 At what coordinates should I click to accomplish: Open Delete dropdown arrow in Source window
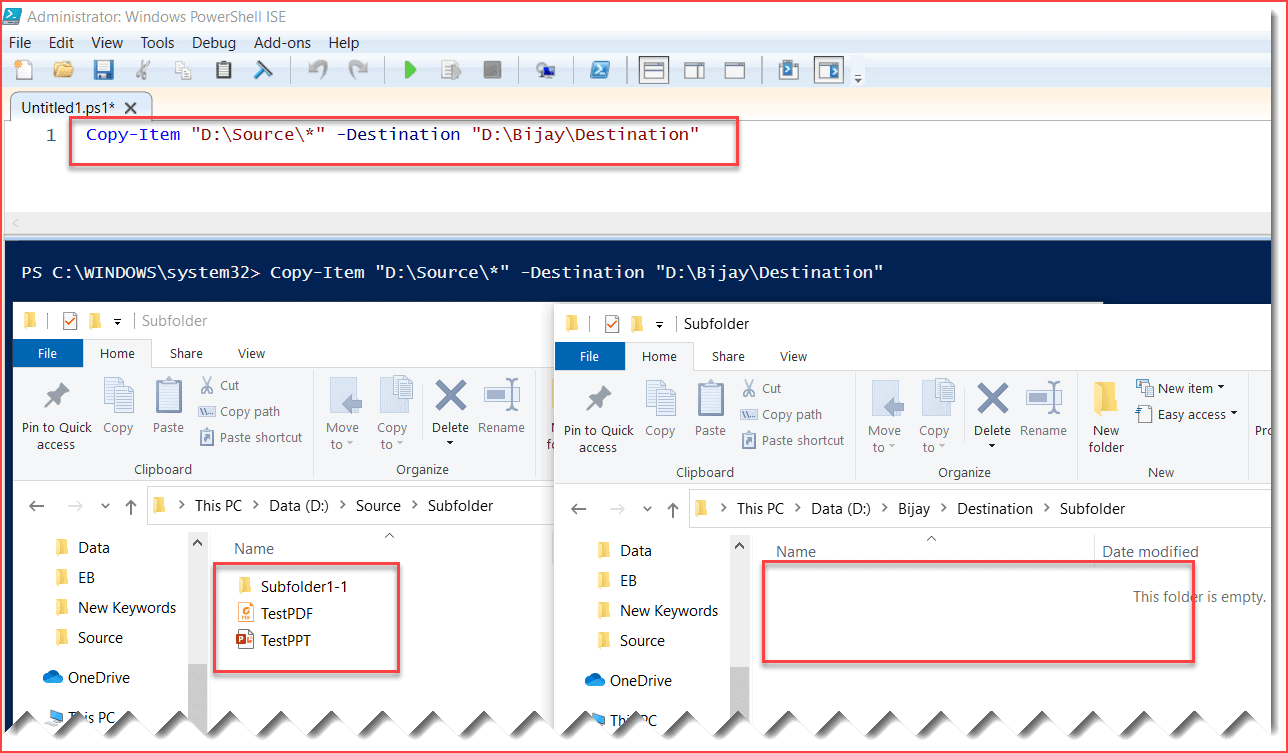click(x=450, y=444)
